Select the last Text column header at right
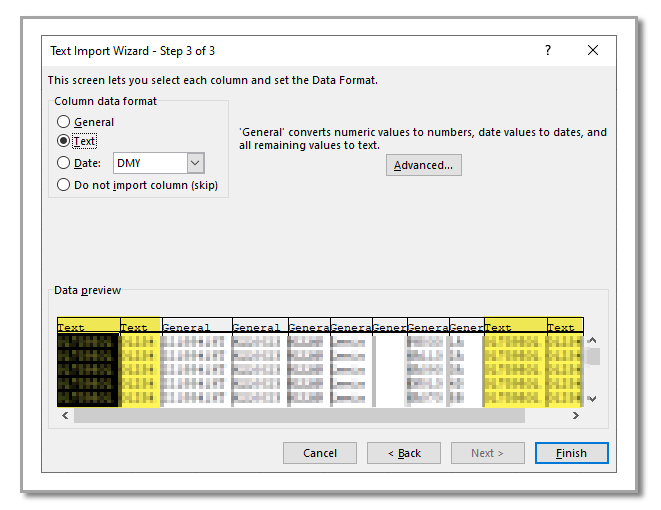Image resolution: width=661 pixels, height=510 pixels. click(565, 325)
